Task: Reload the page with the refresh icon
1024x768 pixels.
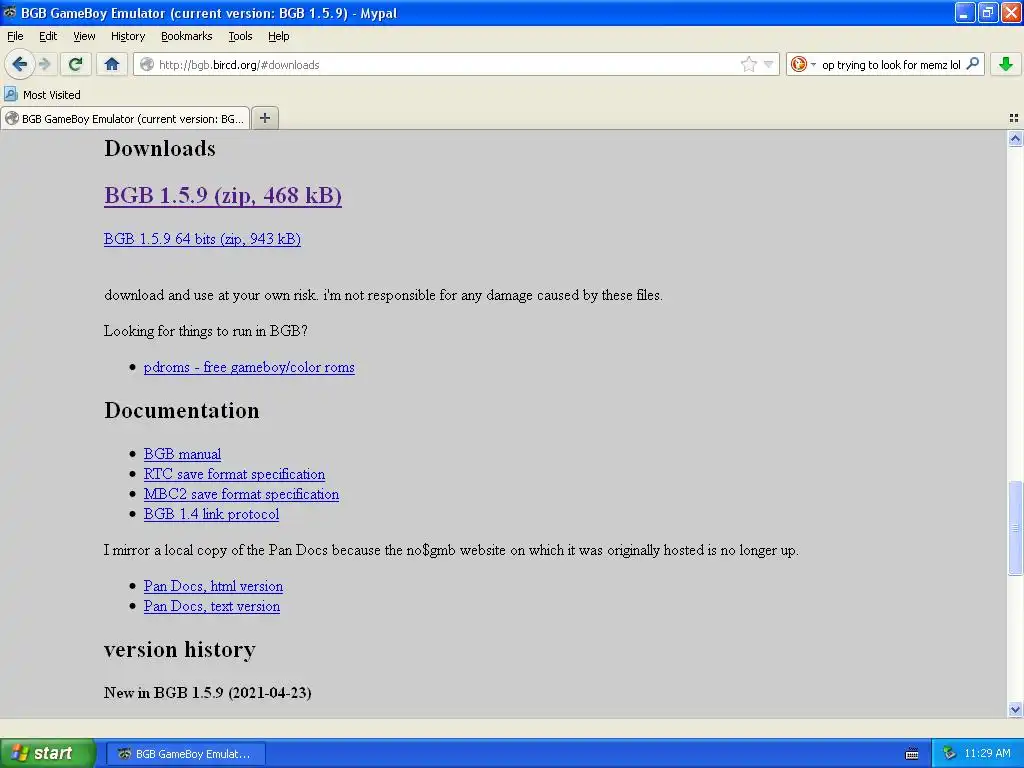Action: click(76, 64)
